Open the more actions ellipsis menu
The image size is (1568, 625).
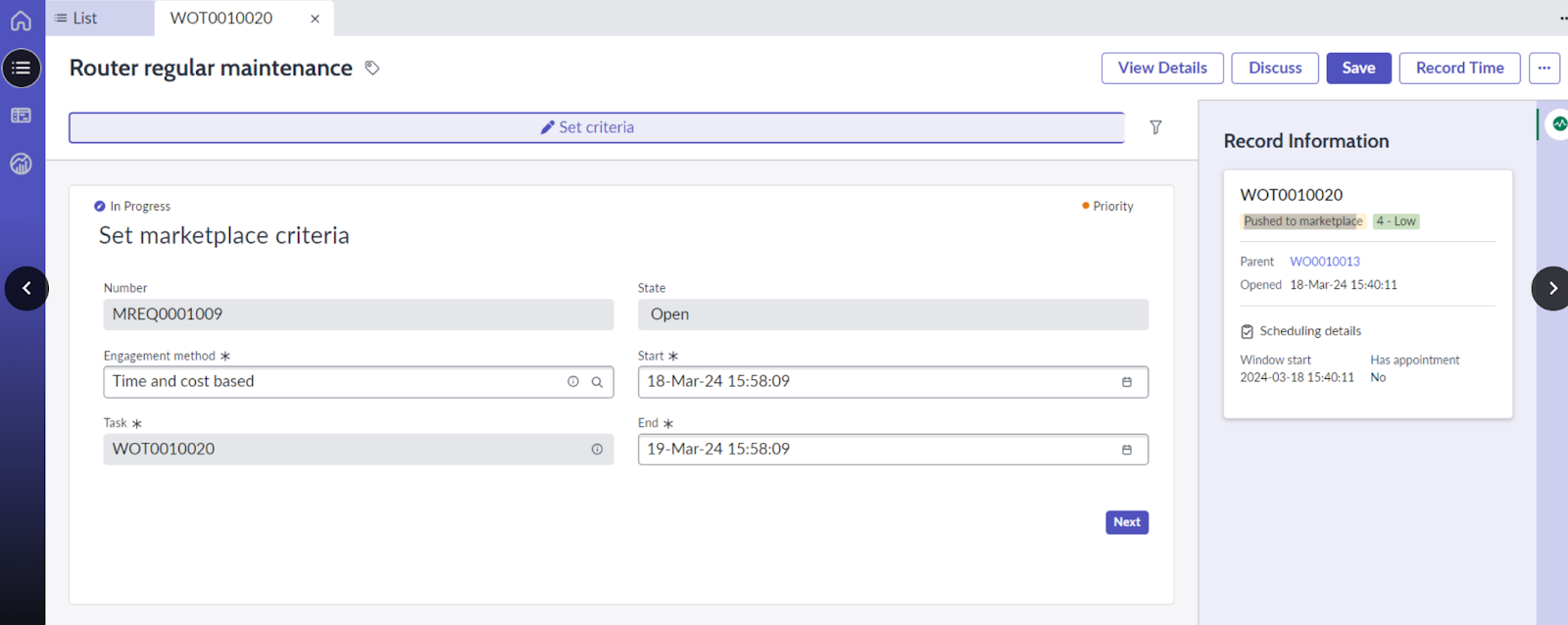coord(1544,68)
